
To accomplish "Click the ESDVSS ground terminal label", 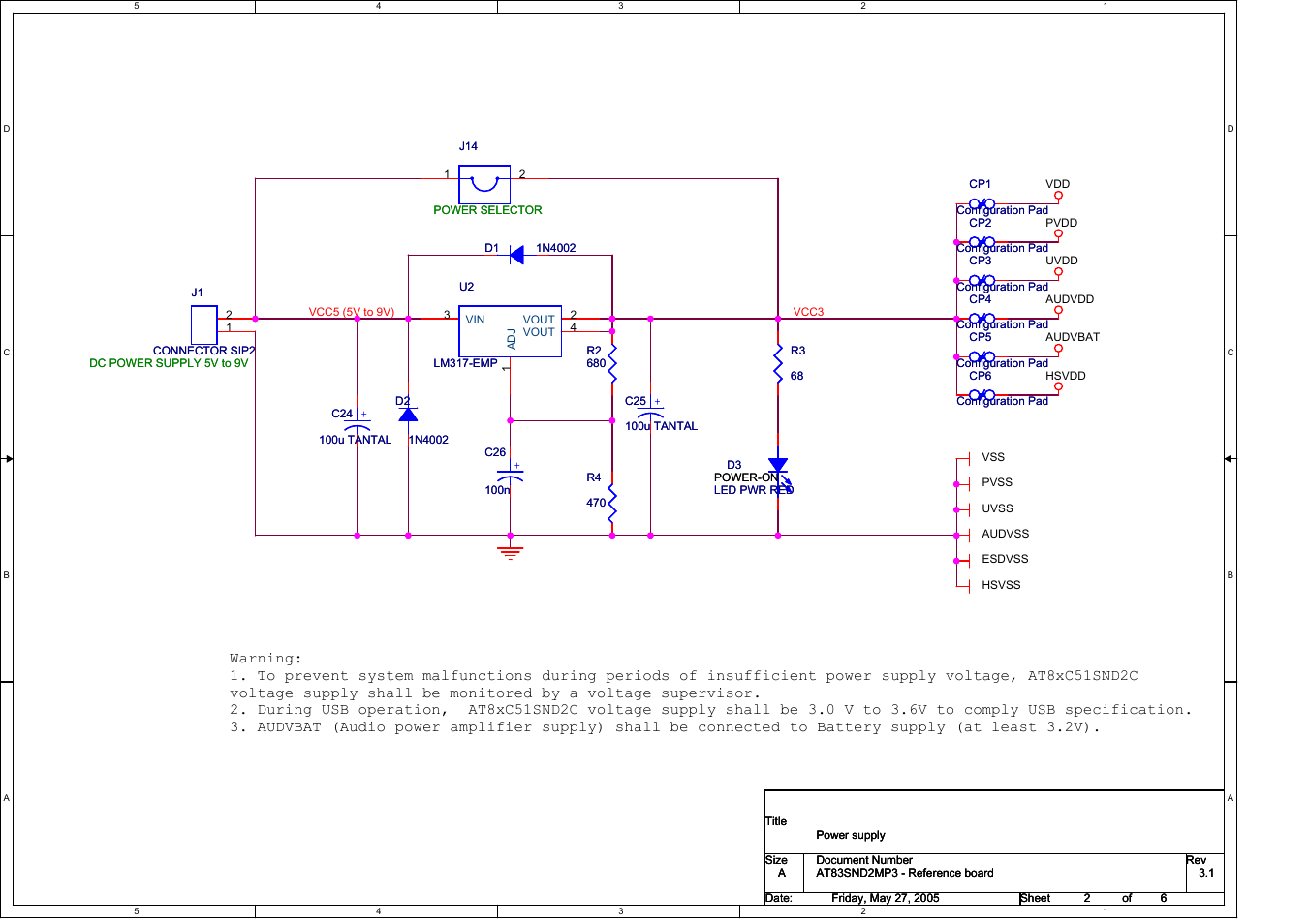I will (x=1005, y=559).
